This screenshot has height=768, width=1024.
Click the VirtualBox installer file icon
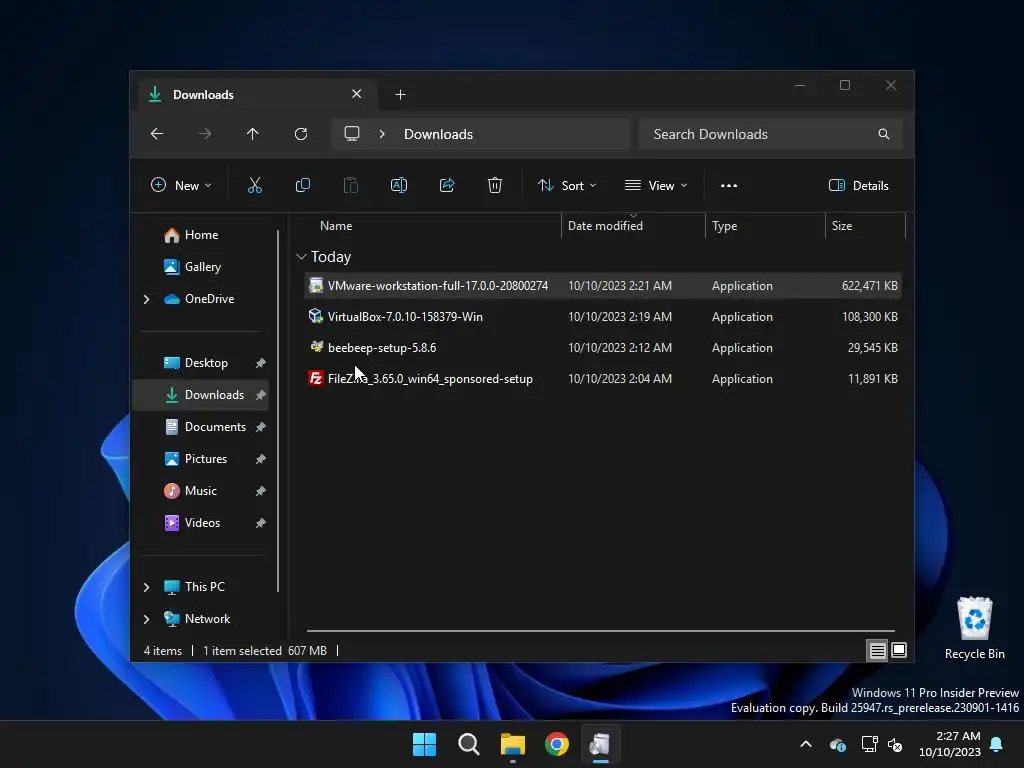(x=316, y=316)
